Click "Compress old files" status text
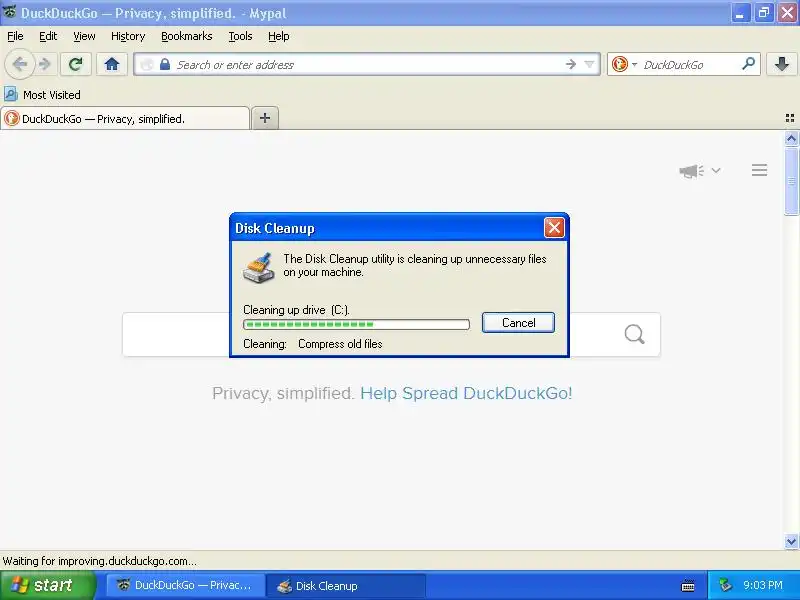This screenshot has width=800, height=600. (x=340, y=344)
